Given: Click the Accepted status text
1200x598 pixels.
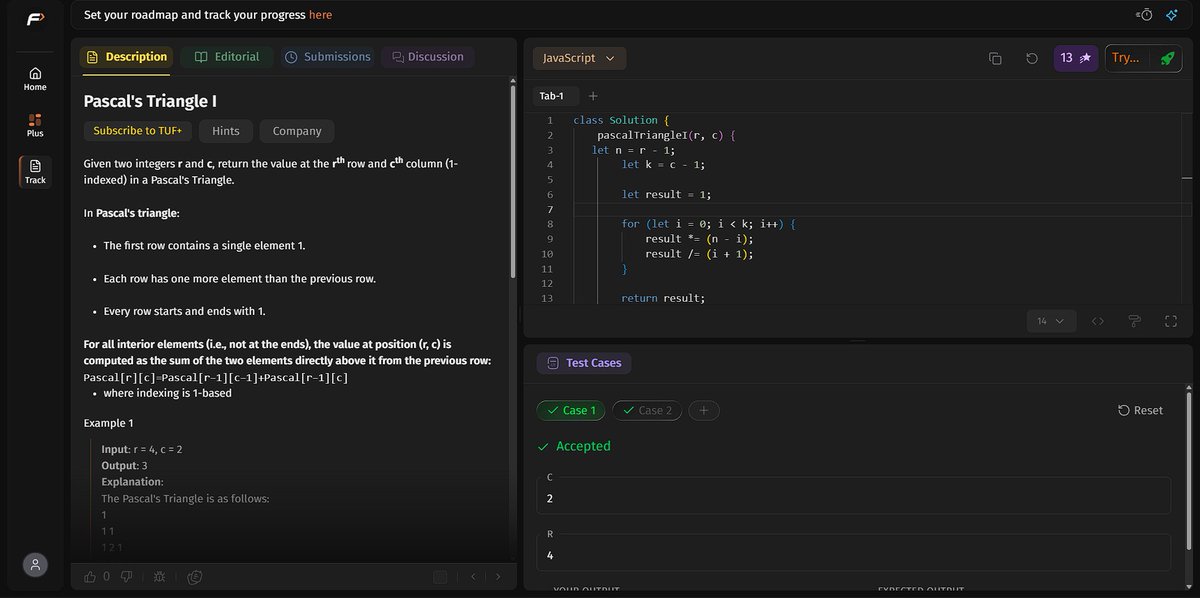Looking at the screenshot, I should 583,446.
